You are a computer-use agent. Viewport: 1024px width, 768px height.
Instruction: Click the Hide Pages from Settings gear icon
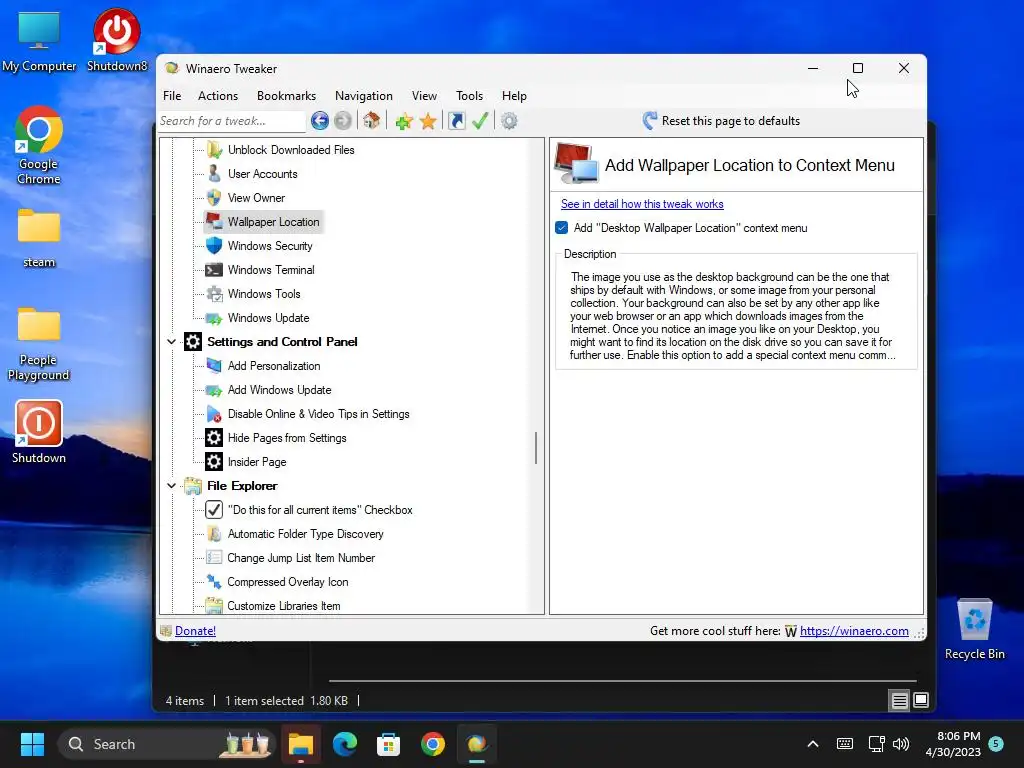click(214, 438)
